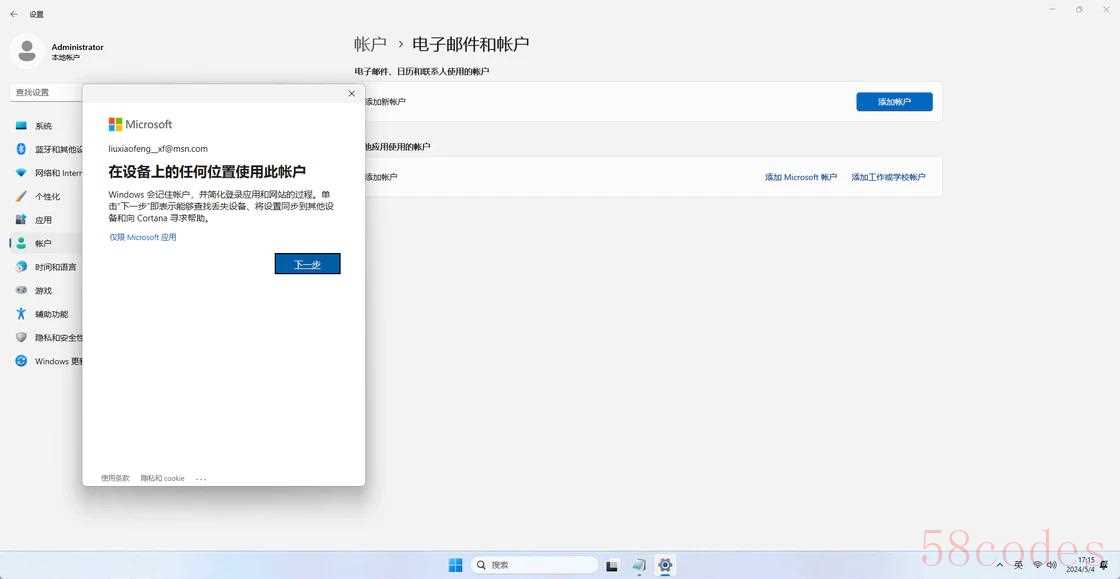Click the 添加帐户 blue button

coord(894,102)
